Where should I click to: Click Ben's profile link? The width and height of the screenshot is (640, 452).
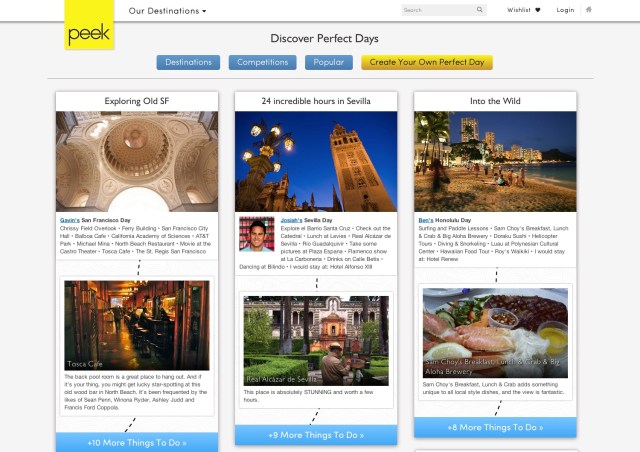point(426,220)
